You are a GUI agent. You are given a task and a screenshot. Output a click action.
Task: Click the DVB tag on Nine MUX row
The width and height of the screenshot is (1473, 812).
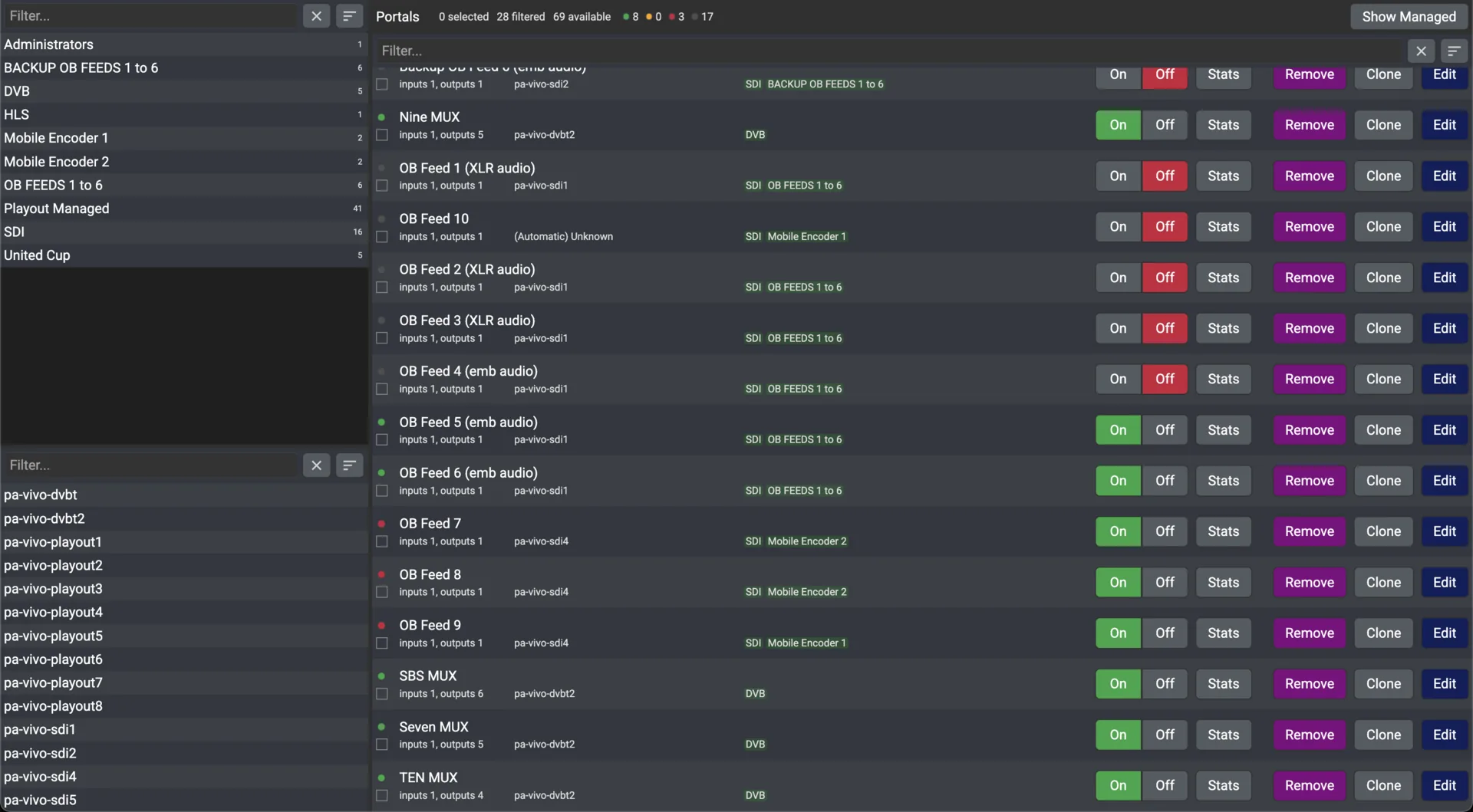point(755,135)
